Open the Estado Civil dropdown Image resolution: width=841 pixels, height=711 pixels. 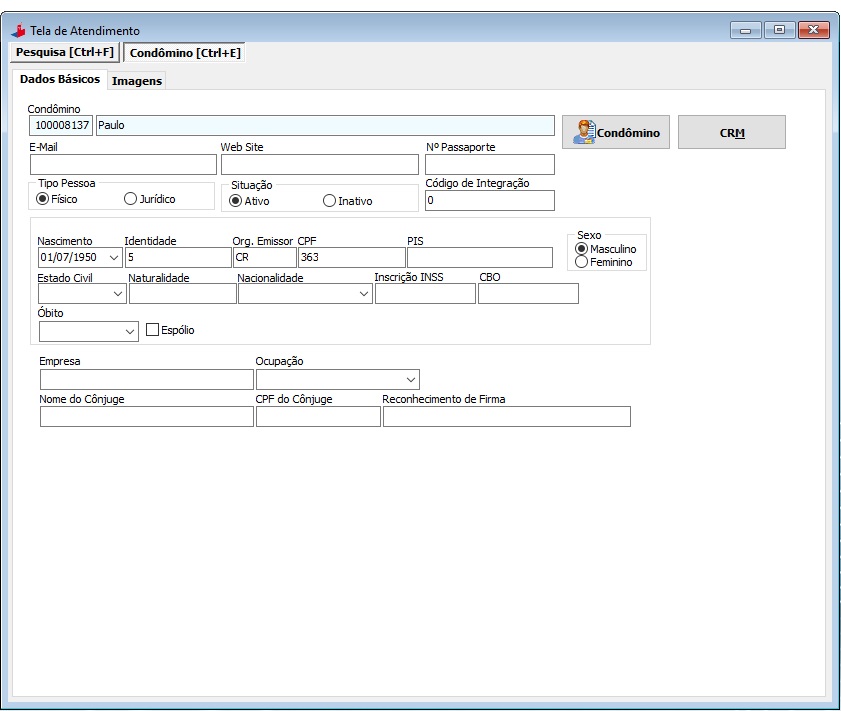[118, 294]
